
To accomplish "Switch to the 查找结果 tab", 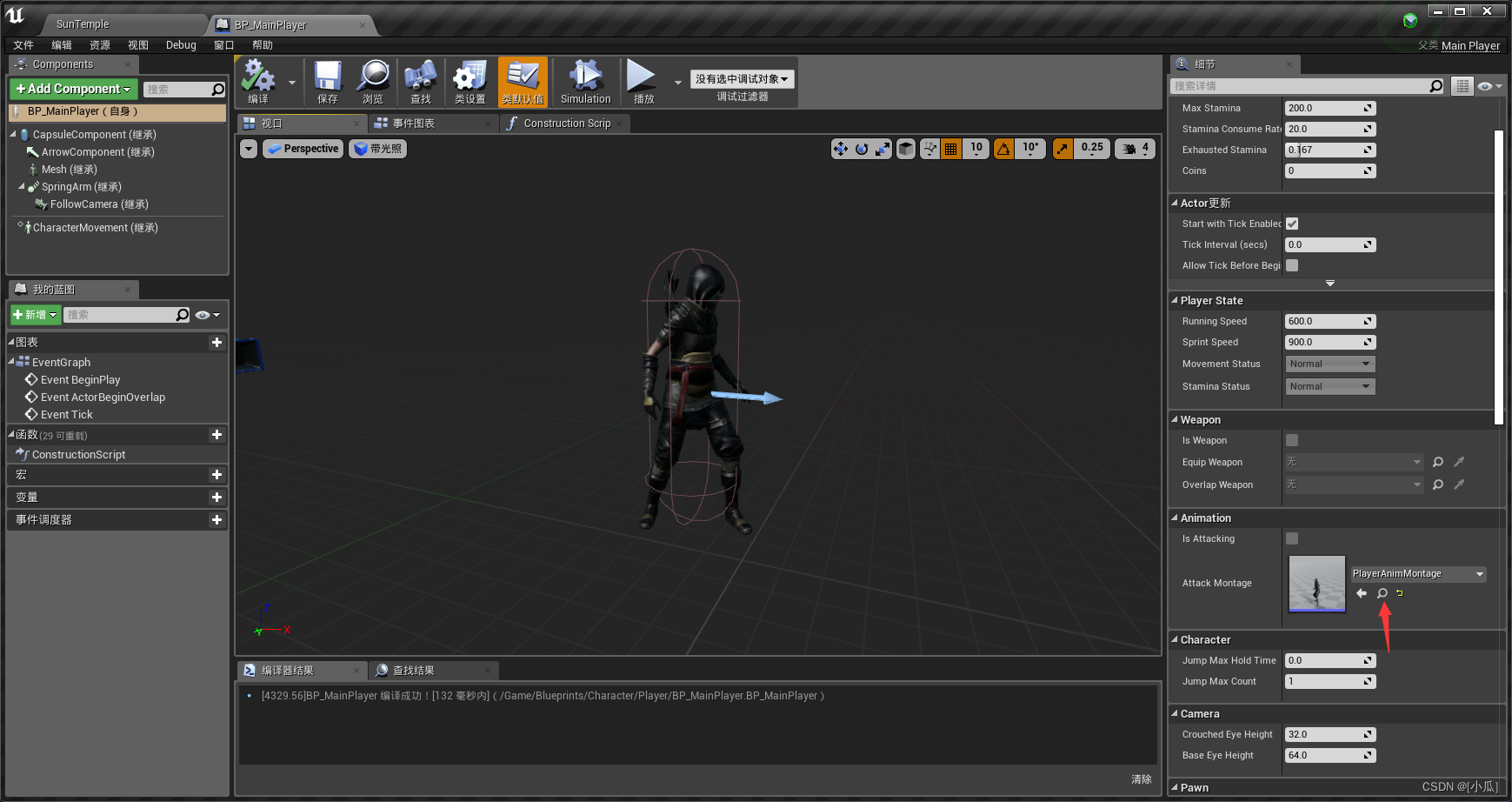I will pyautogui.click(x=433, y=671).
